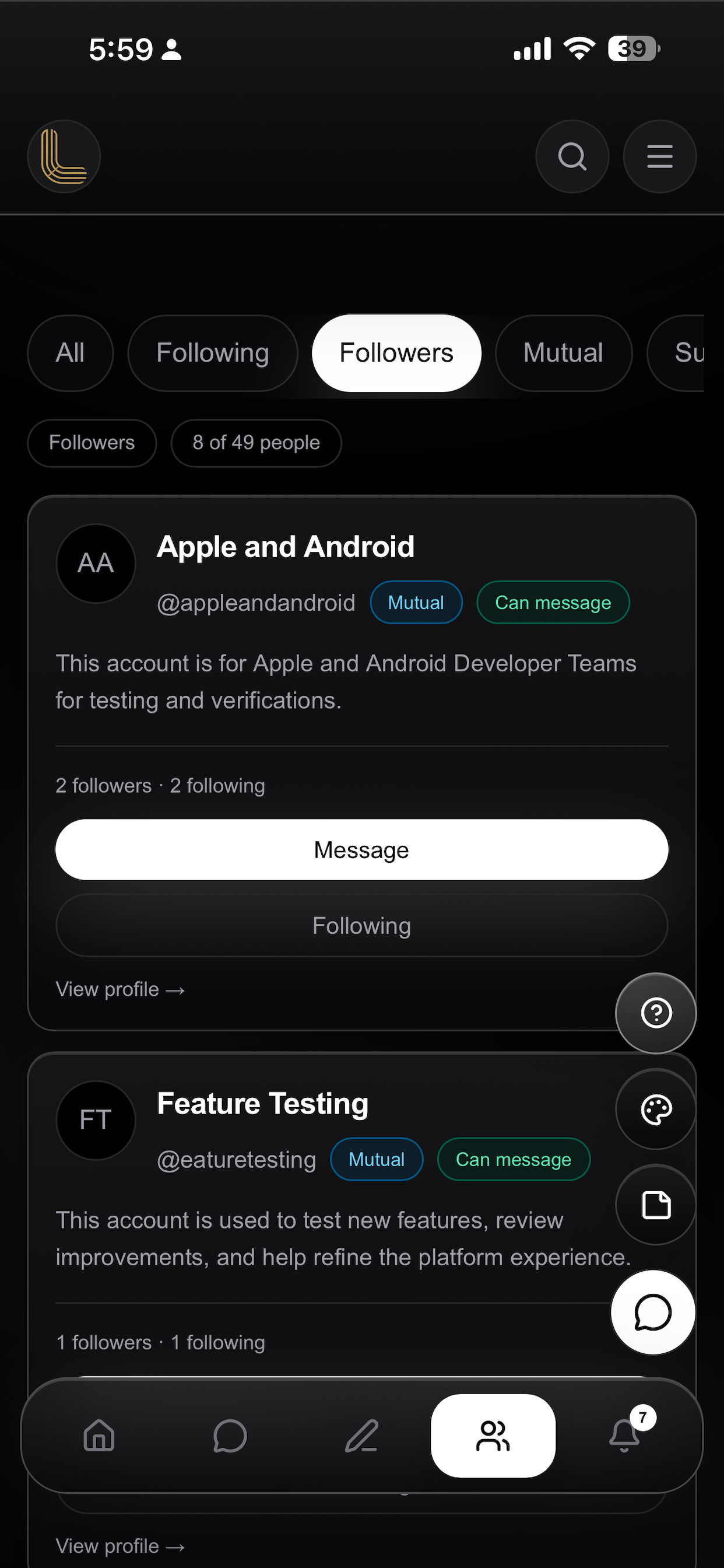Open the theme palette icon
Image resolution: width=724 pixels, height=1568 pixels.
656,1109
